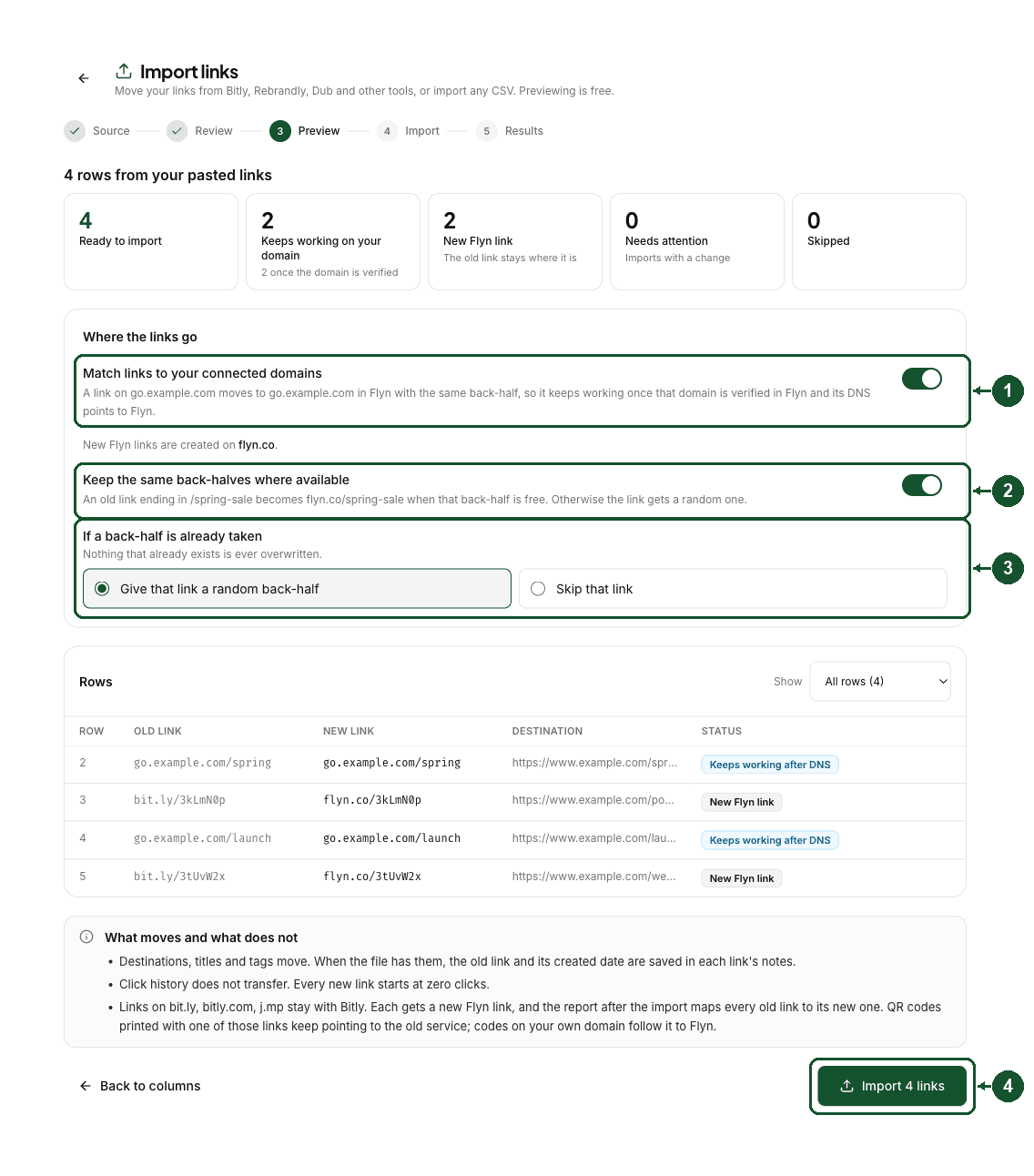This screenshot has height=1176, width=1034.
Task: Open the All rows (4) dropdown
Action: coord(880,682)
